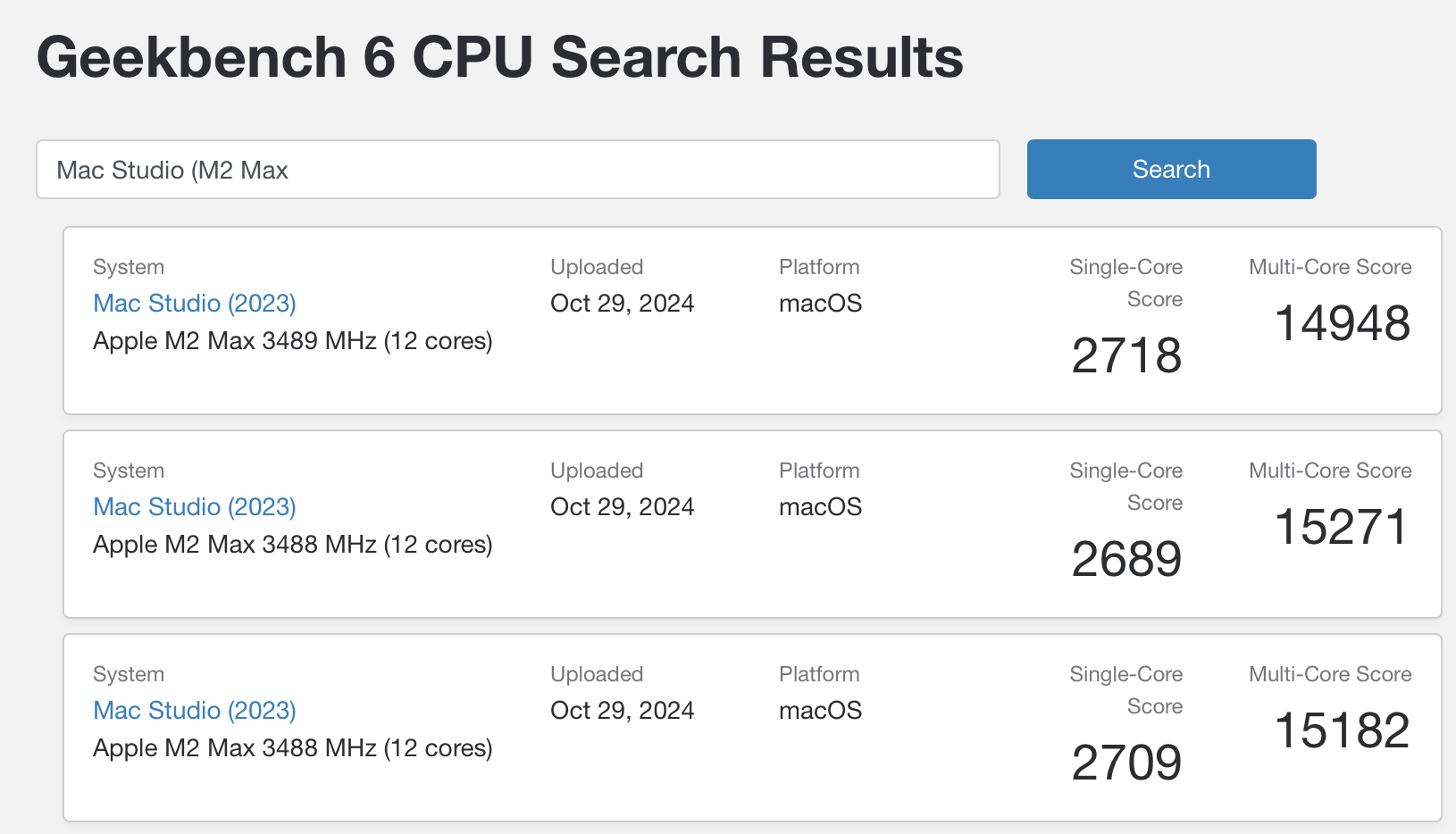
Task: Open the second Mac Studio (2023) result link
Action: 194,506
